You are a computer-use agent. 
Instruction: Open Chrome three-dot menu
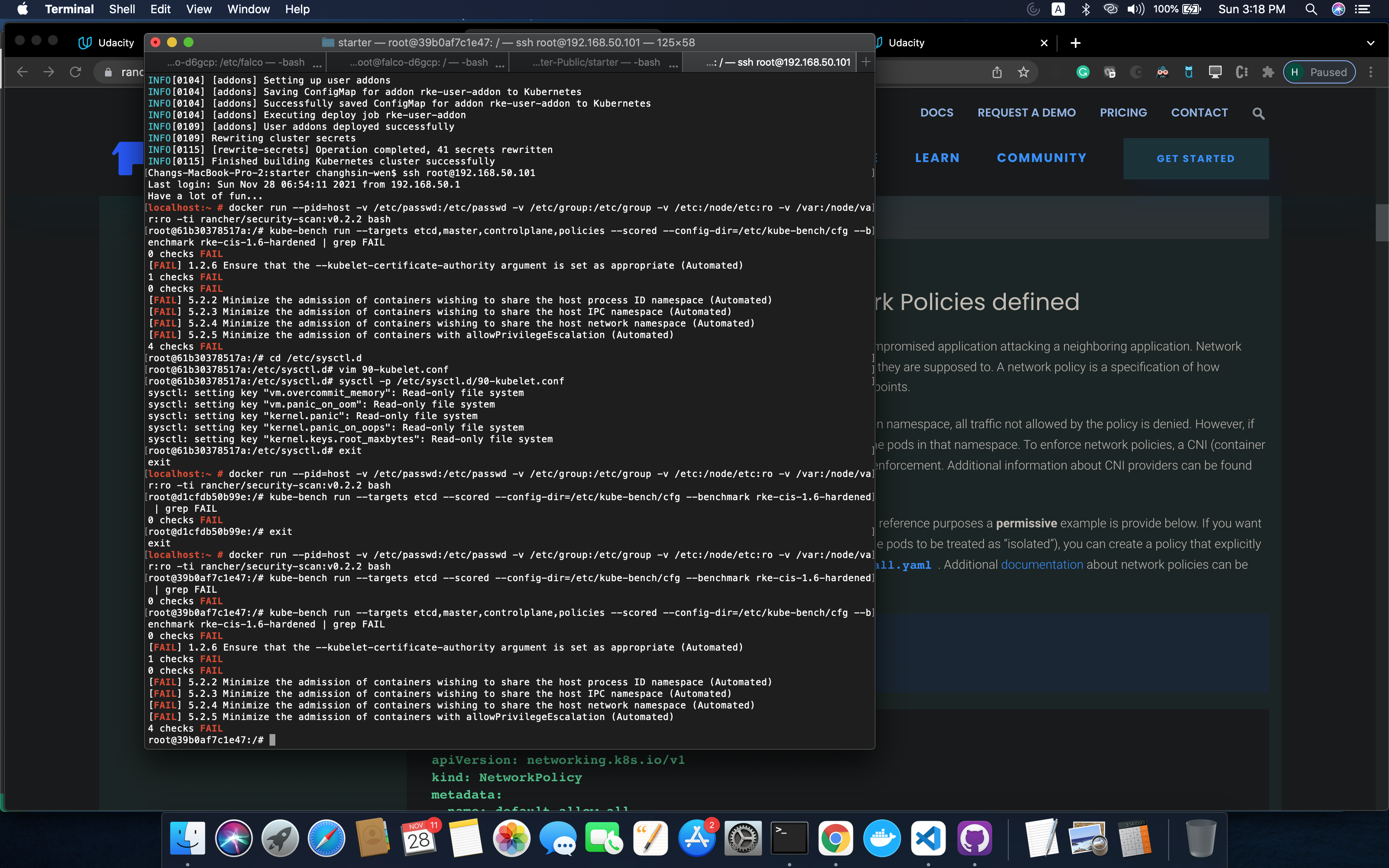click(x=1371, y=72)
